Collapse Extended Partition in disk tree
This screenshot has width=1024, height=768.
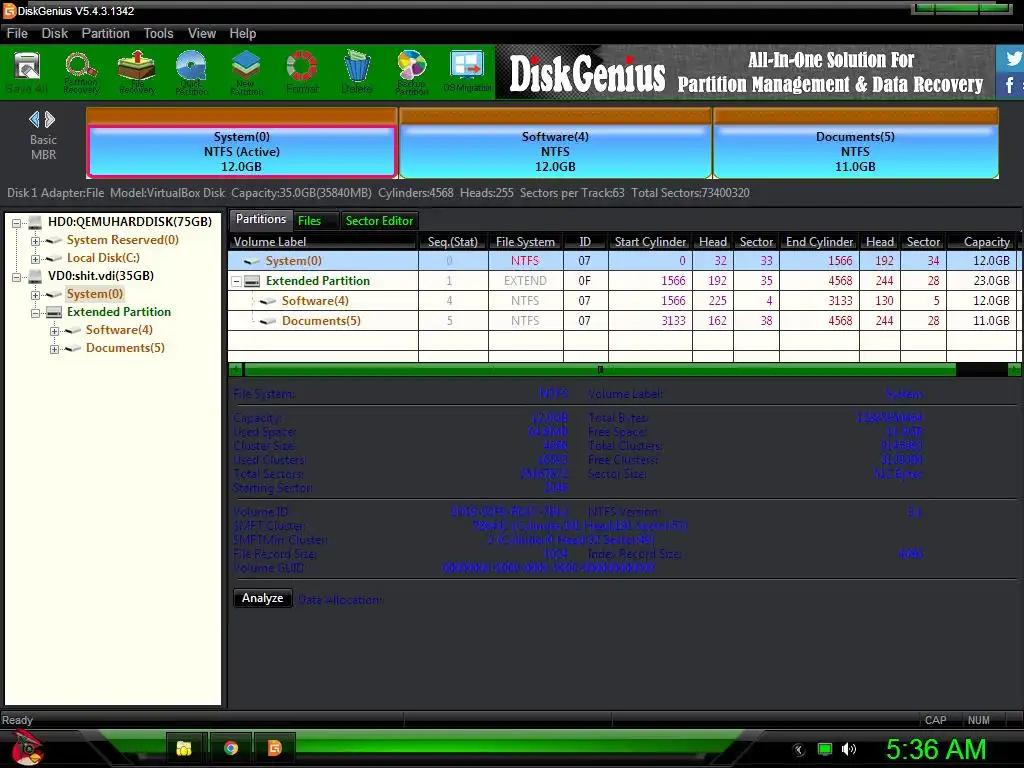pyautogui.click(x=35, y=313)
